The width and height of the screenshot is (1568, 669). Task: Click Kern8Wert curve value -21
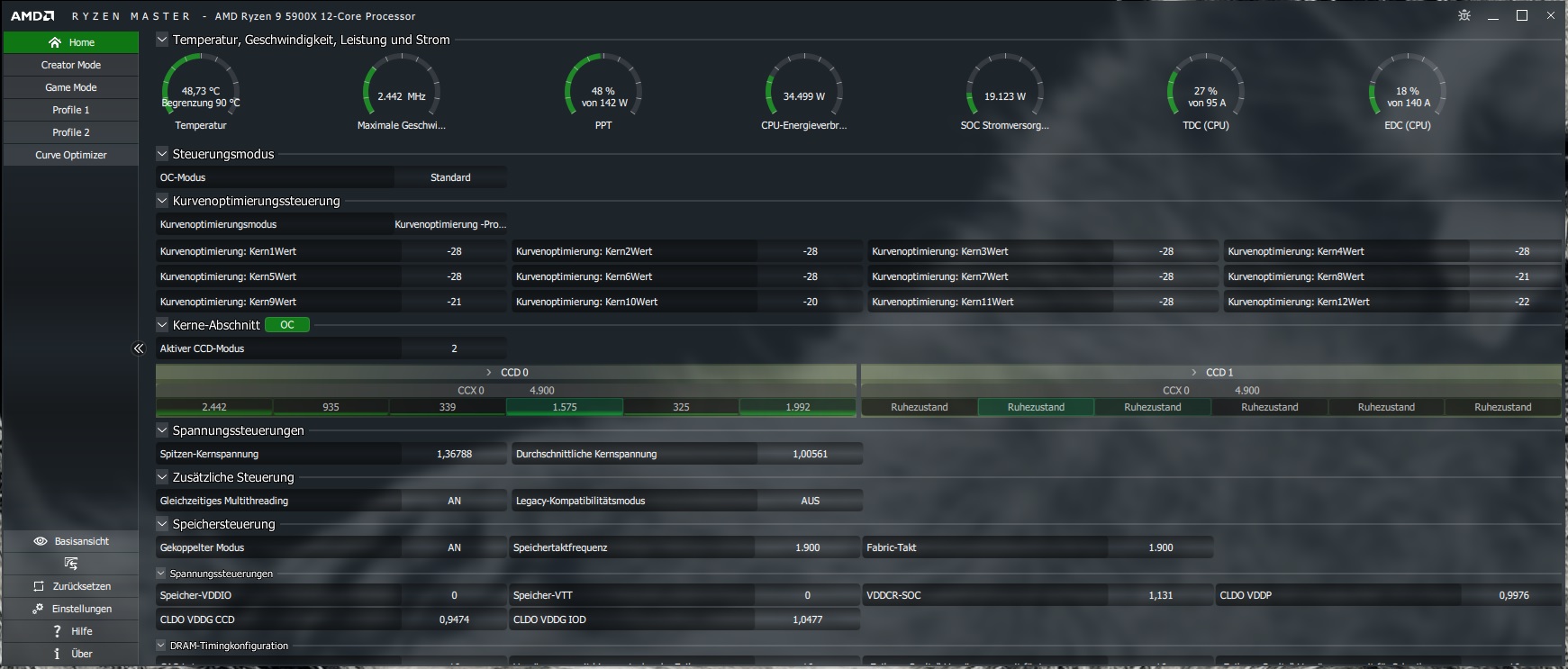tap(1521, 276)
